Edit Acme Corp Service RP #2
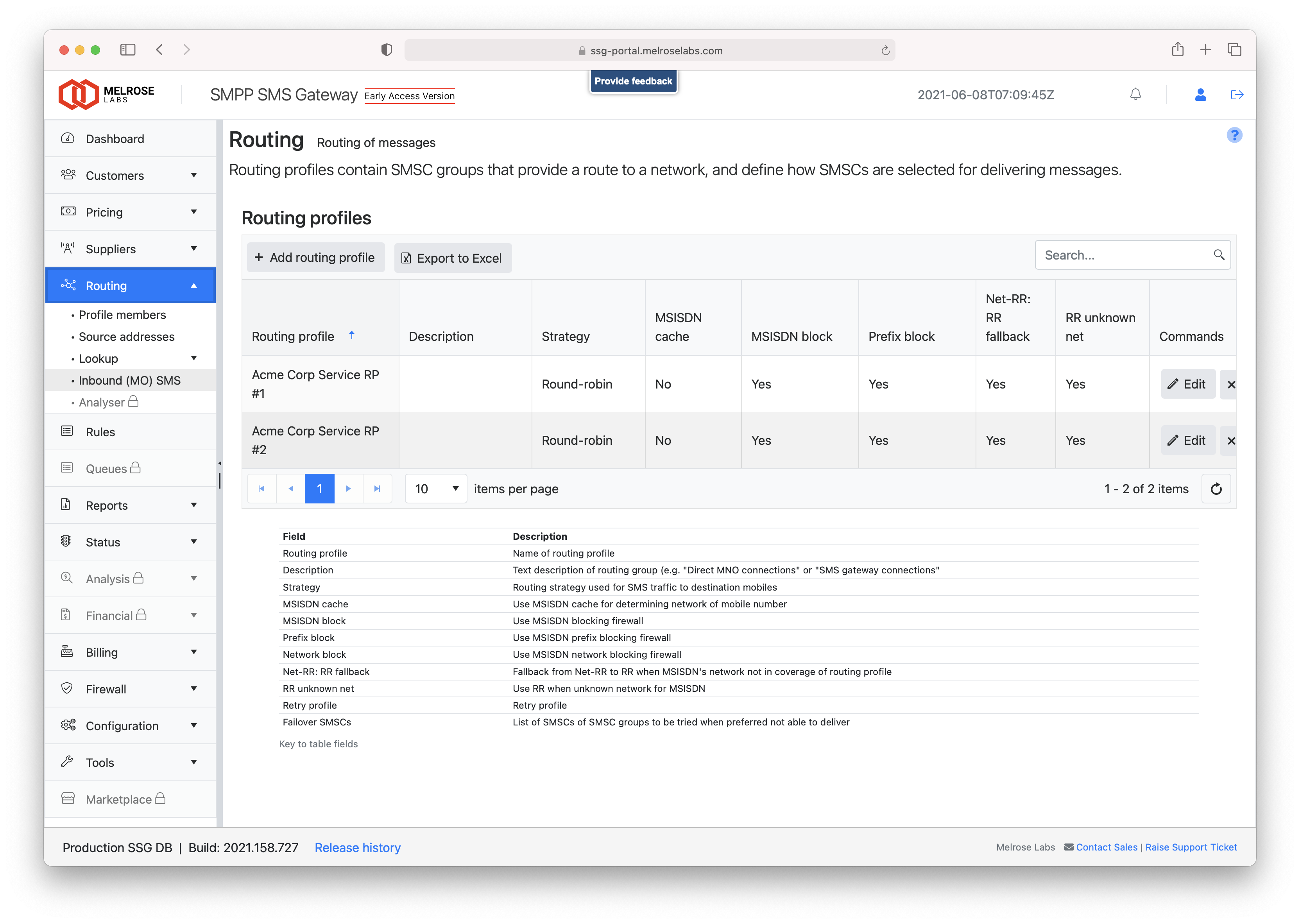This screenshot has height=924, width=1300. [x=1187, y=441]
